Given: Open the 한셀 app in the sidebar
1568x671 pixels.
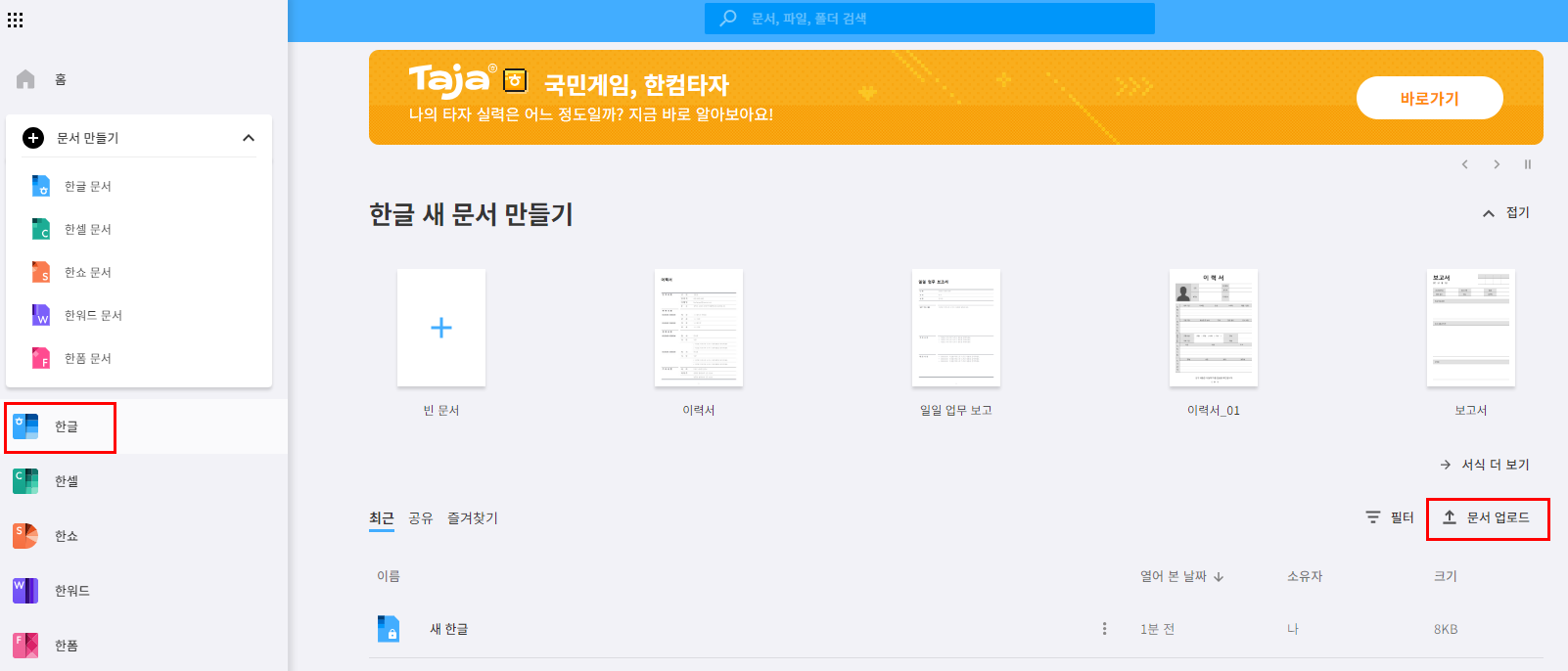Looking at the screenshot, I should pos(144,481).
